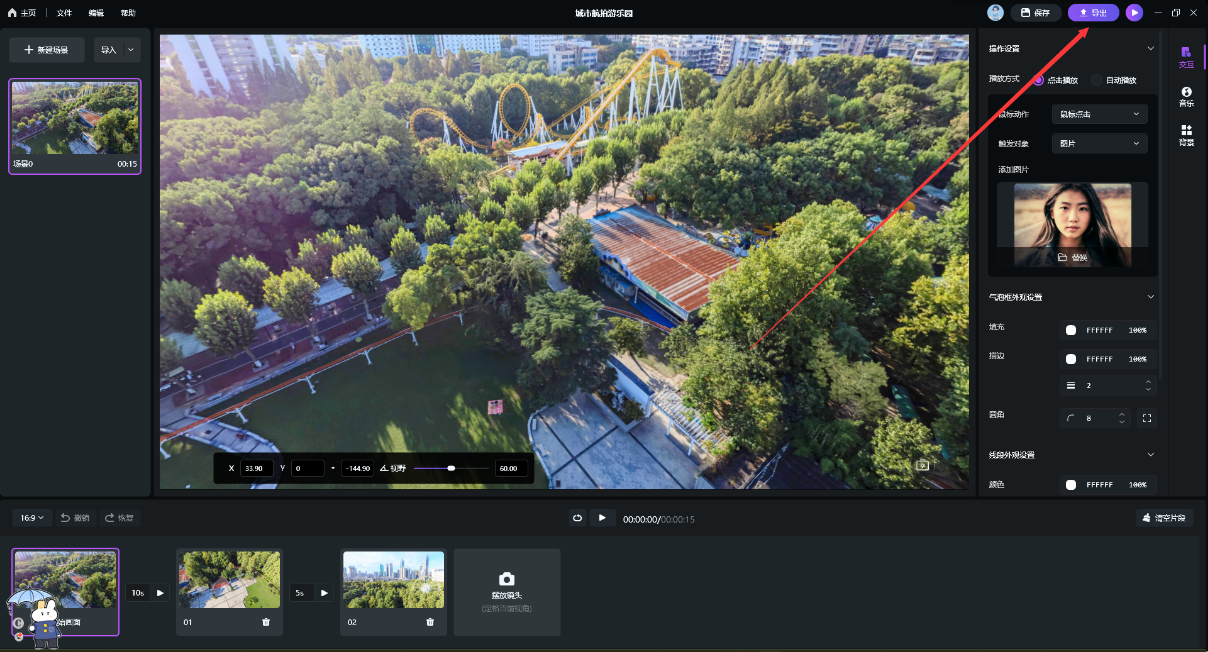Image resolution: width=1208 pixels, height=652 pixels.
Task: Delete keyframe 02 using its trash icon
Action: click(430, 622)
